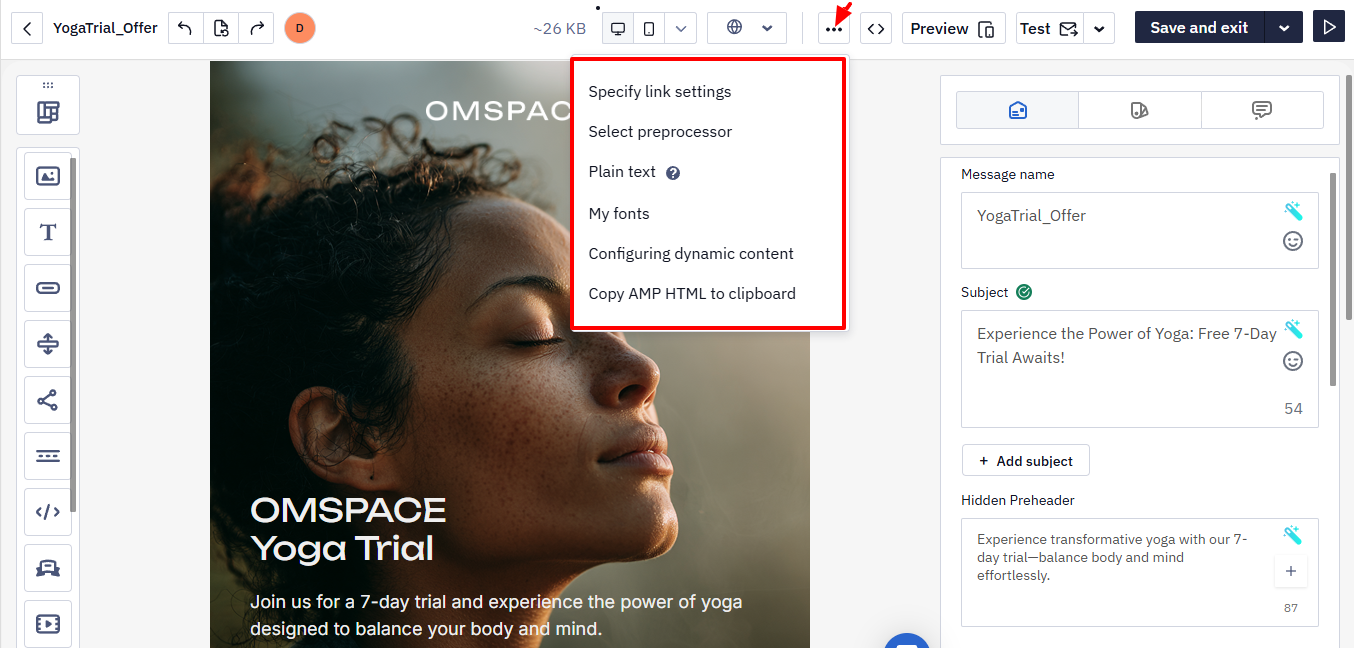This screenshot has width=1354, height=648.
Task: Click the OMSPACE logo in email header
Action: point(498,111)
